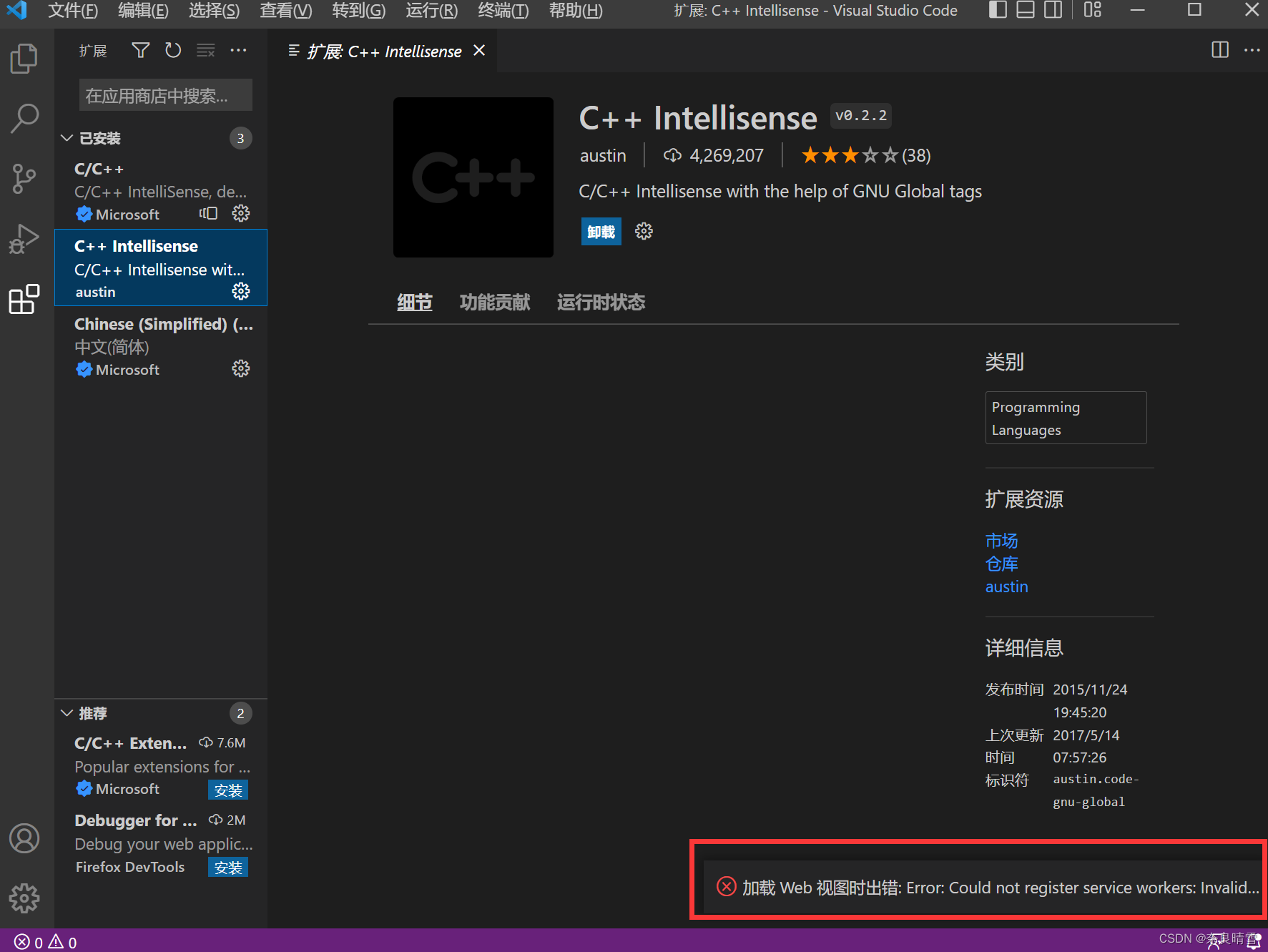1268x952 pixels.
Task: Switch to the 功能贡献 tab
Action: tap(494, 302)
